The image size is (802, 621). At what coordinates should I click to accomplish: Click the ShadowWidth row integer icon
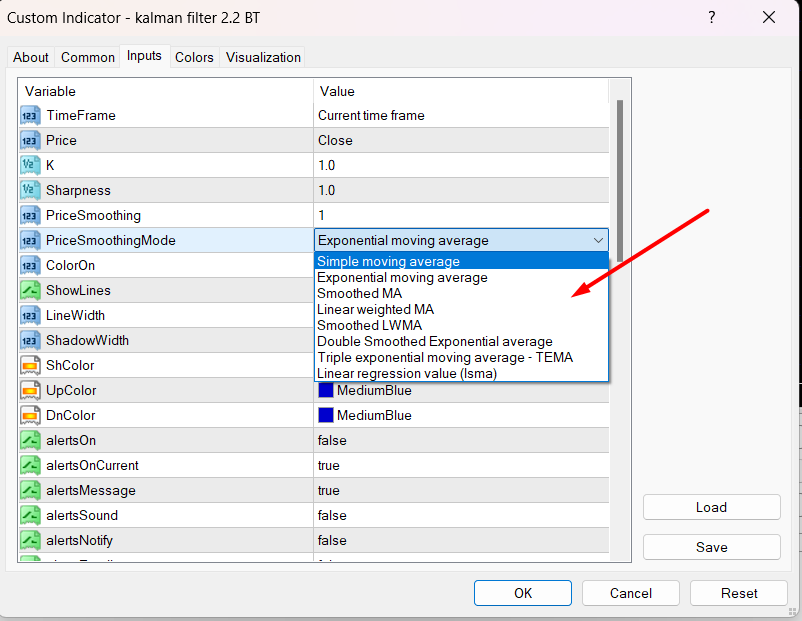tap(30, 341)
